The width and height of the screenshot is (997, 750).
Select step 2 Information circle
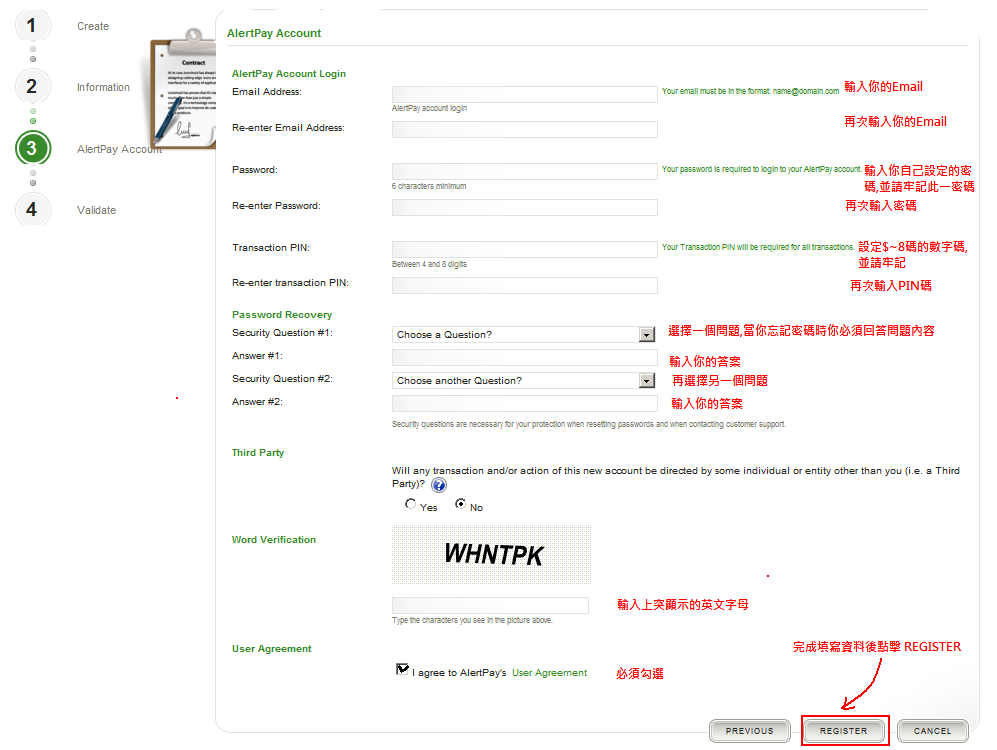[x=31, y=86]
